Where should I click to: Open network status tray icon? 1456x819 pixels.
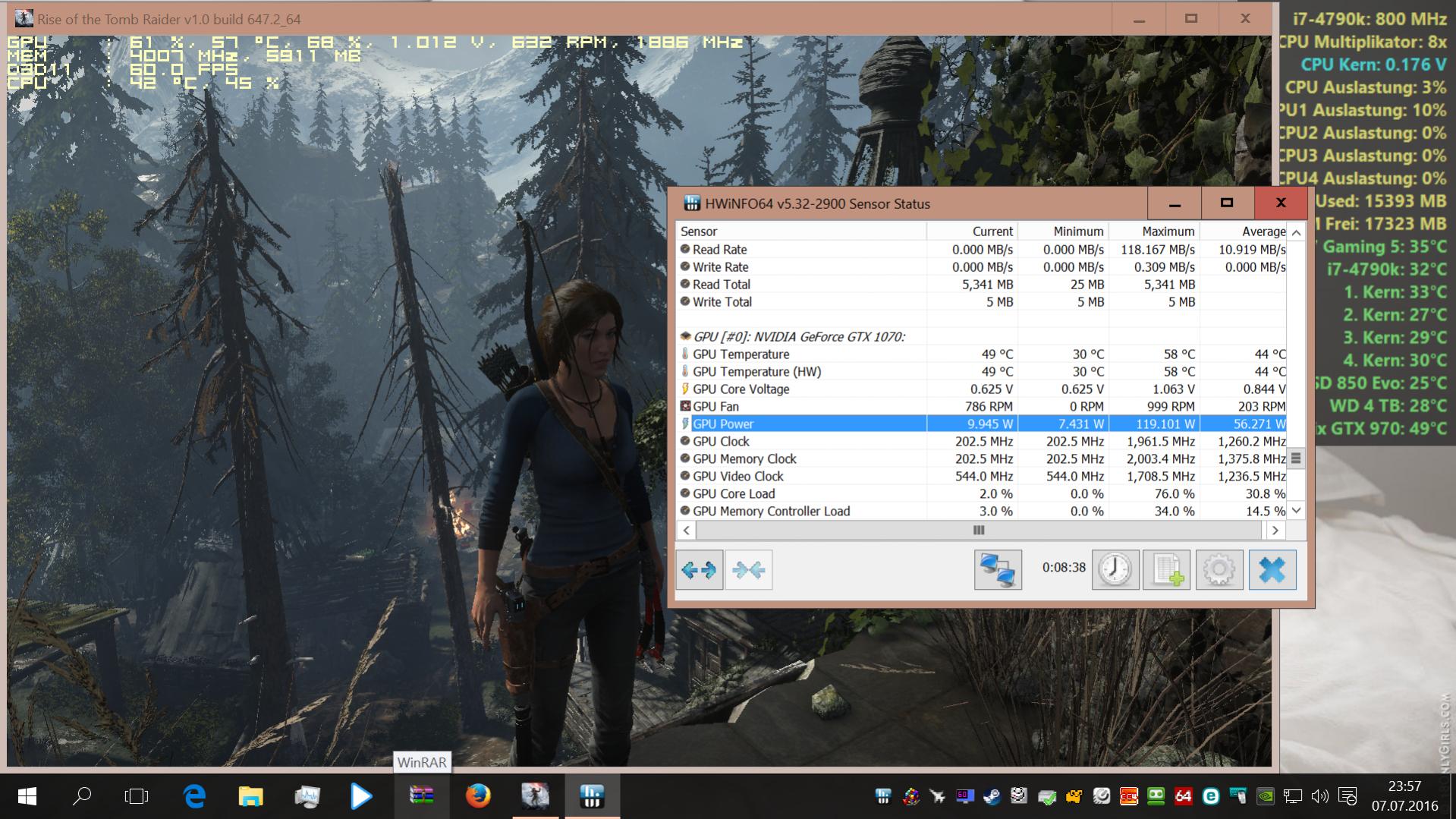tap(1293, 796)
